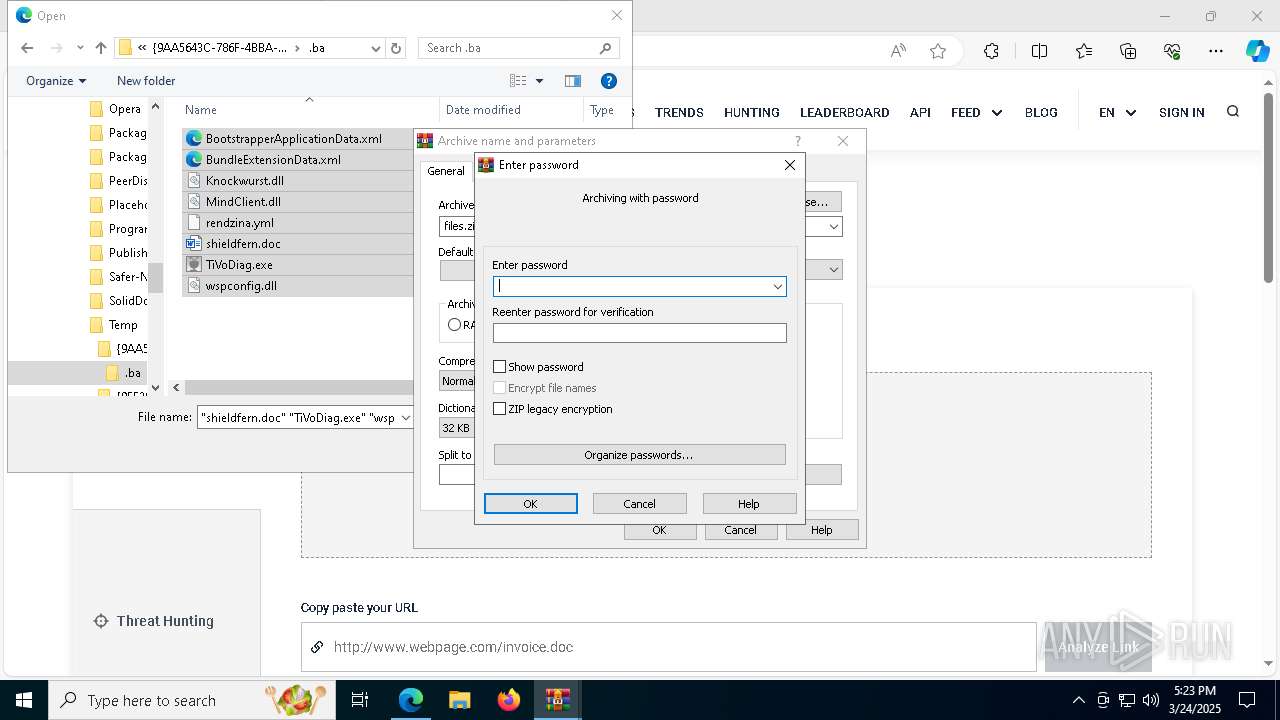
Task: Open Threat Hunting in sidebar
Action: [153, 621]
